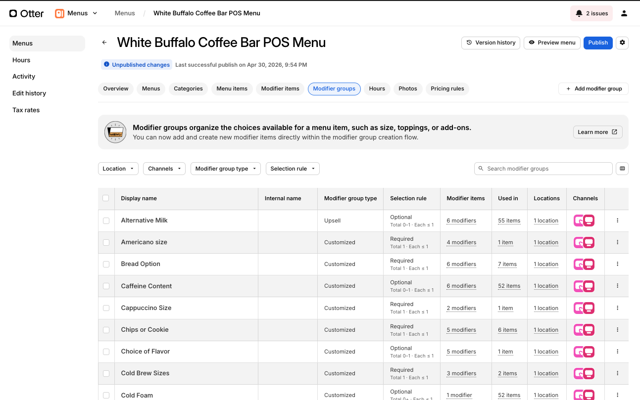
Task: Focus the Search modifier groups field
Action: point(543,169)
